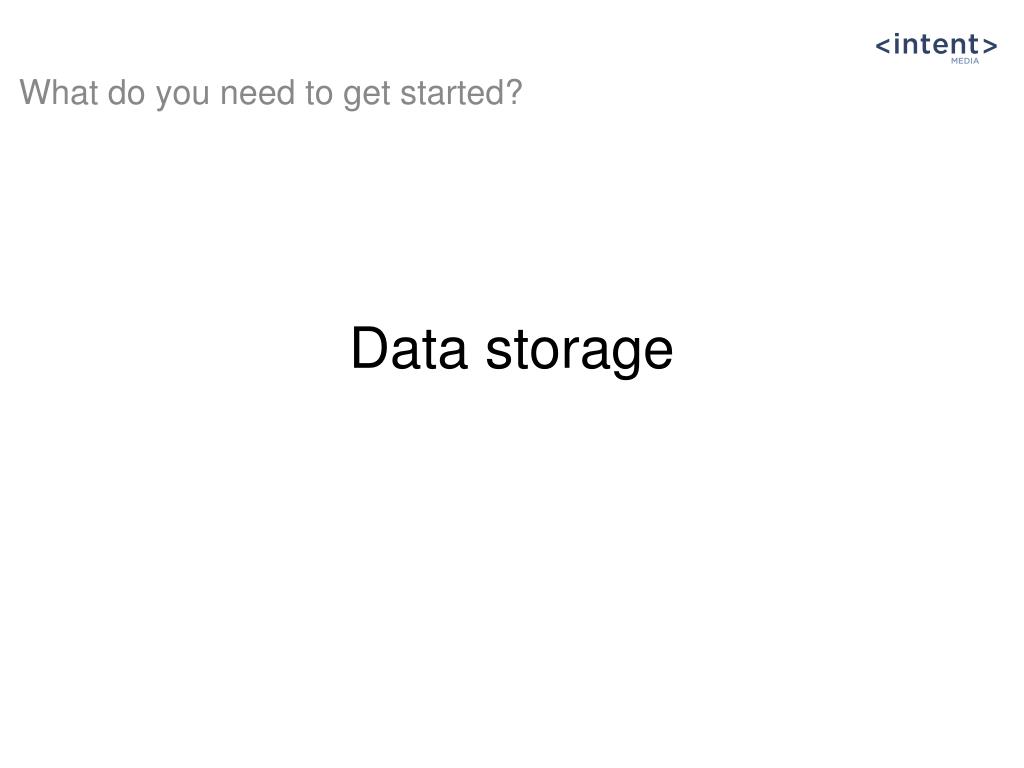Image resolution: width=1024 pixels, height=768 pixels.
Task: Select the slide title "What do you need to get started?"
Action: pos(271,93)
